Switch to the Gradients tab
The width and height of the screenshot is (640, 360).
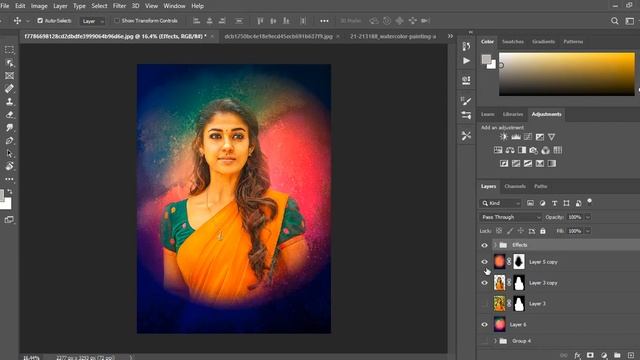543,42
